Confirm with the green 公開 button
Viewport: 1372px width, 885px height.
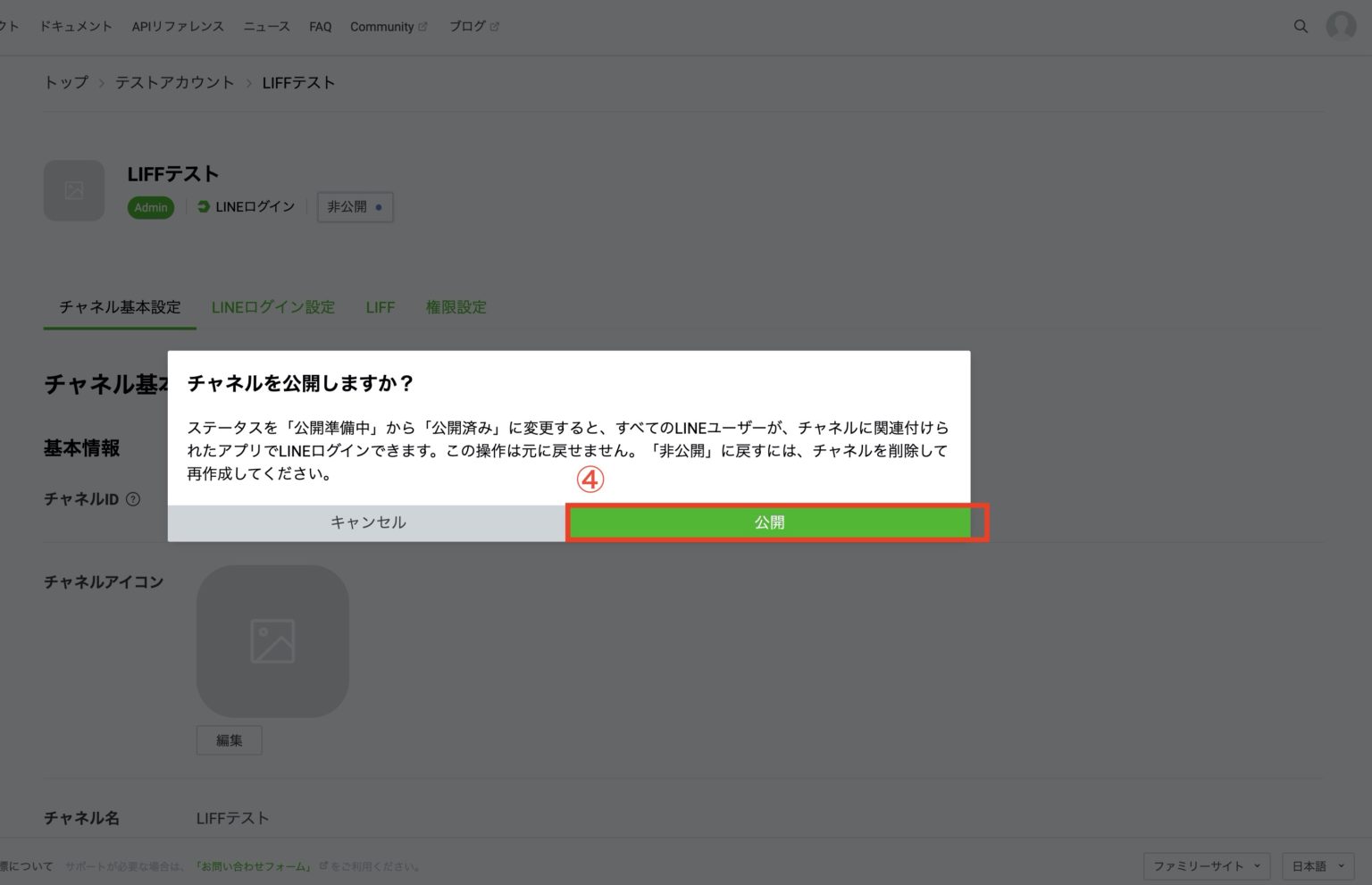pos(770,522)
